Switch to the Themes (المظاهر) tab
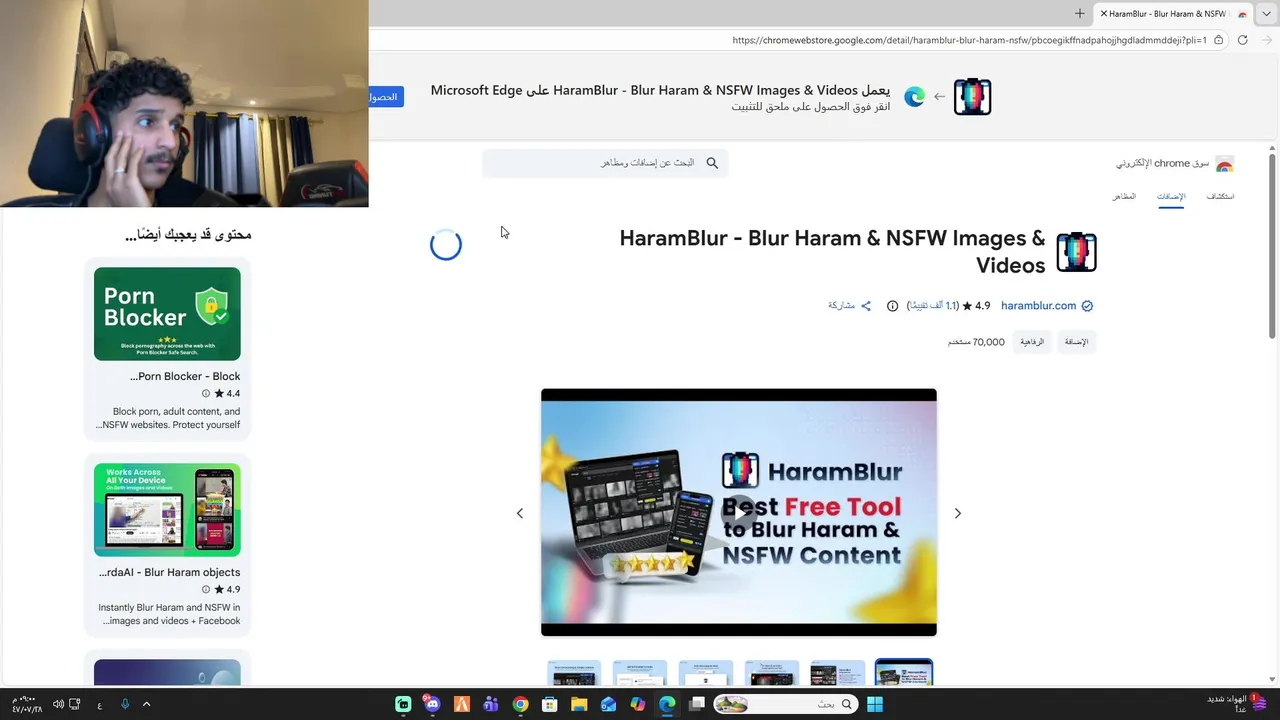The width and height of the screenshot is (1280, 720). coord(1124,196)
